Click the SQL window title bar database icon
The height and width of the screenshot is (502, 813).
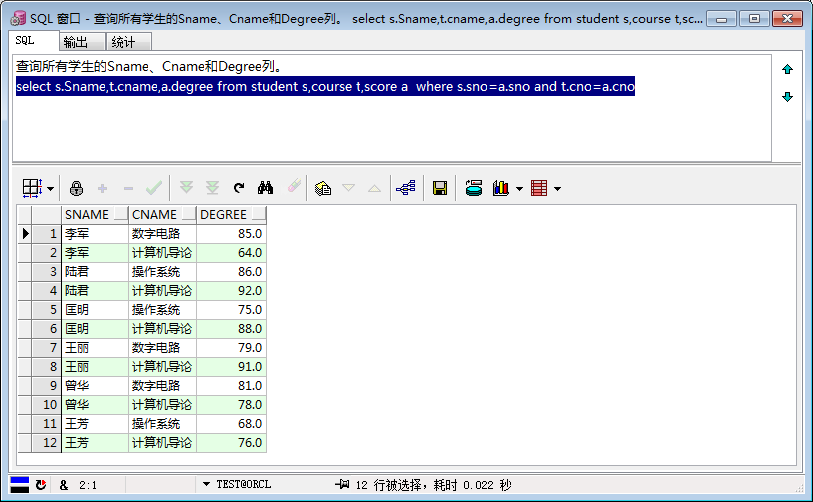point(18,19)
